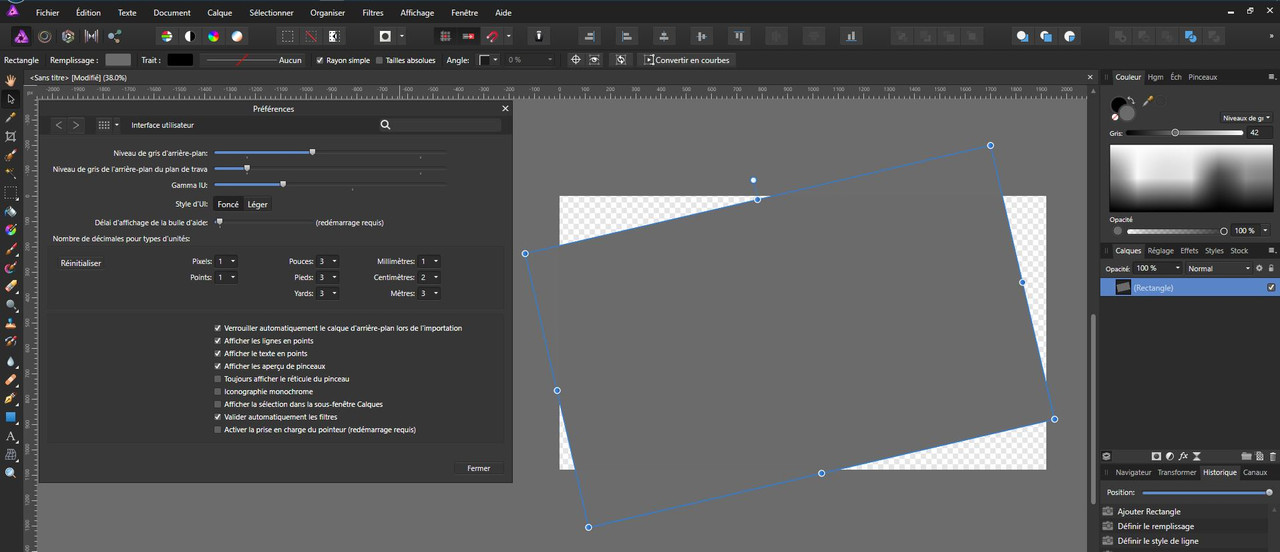Select the Hand view tool
Image resolution: width=1280 pixels, height=552 pixels.
pos(11,82)
